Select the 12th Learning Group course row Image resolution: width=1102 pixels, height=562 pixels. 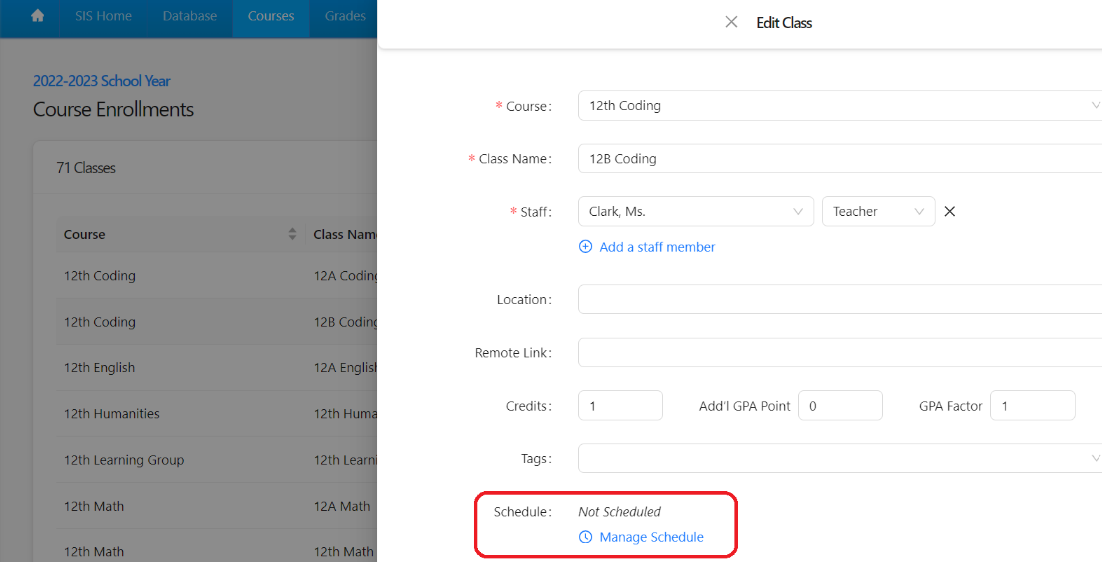(x=216, y=460)
